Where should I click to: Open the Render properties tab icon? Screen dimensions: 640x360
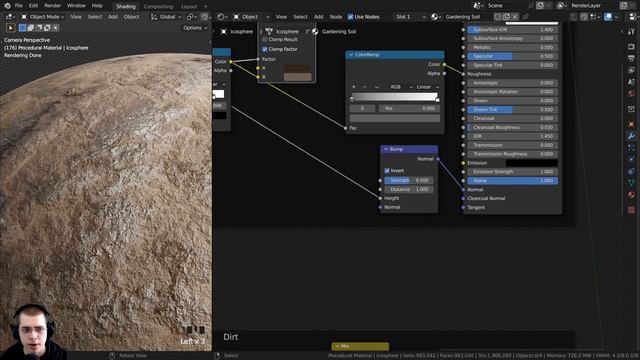[631, 47]
